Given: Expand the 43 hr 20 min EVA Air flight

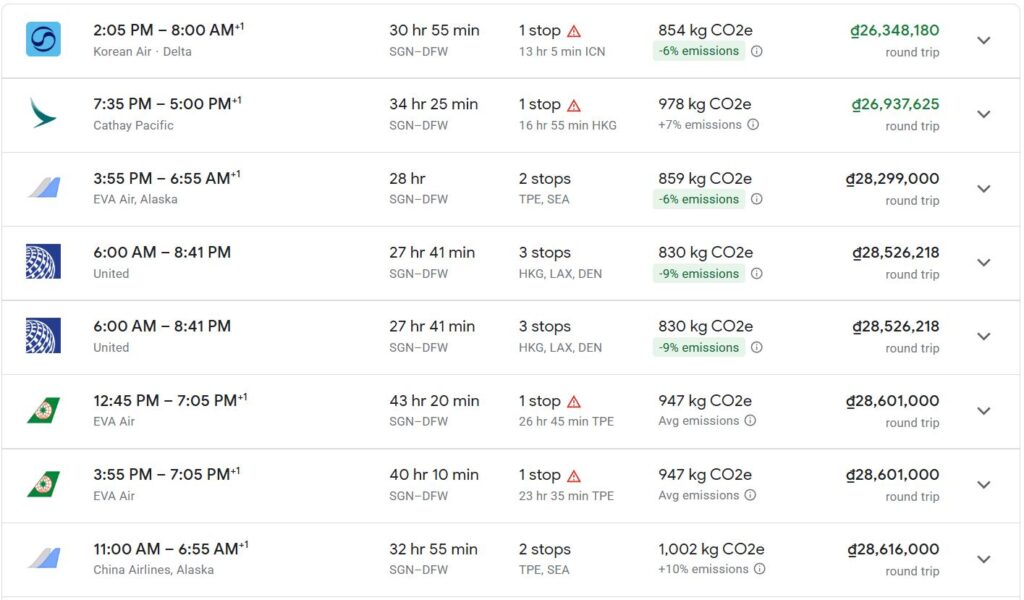Looking at the screenshot, I should [983, 410].
